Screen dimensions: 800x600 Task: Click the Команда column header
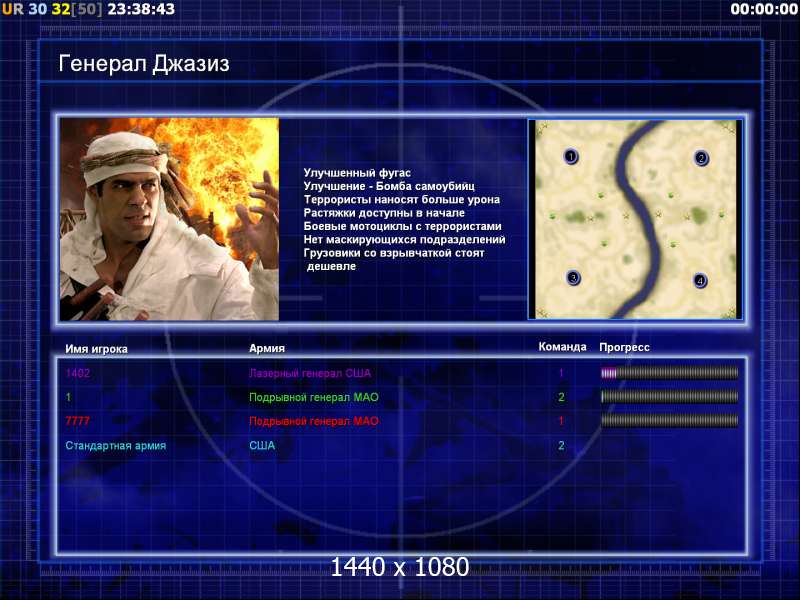coord(563,347)
